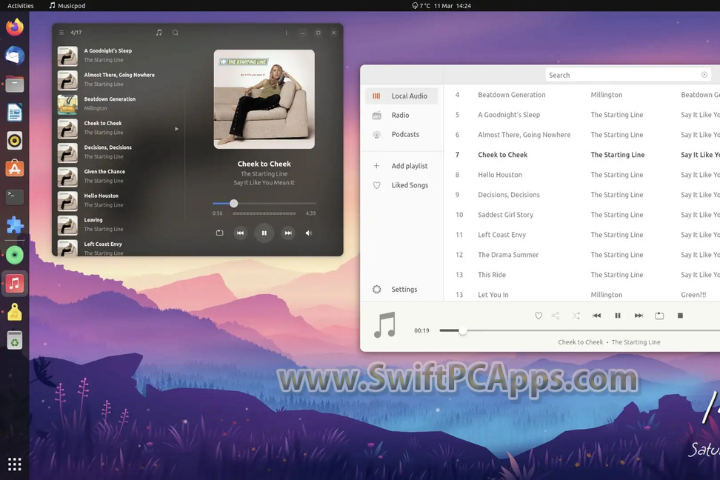The image size is (720, 480).
Task: Open Firefox from the Ubuntu dock
Action: click(15, 27)
